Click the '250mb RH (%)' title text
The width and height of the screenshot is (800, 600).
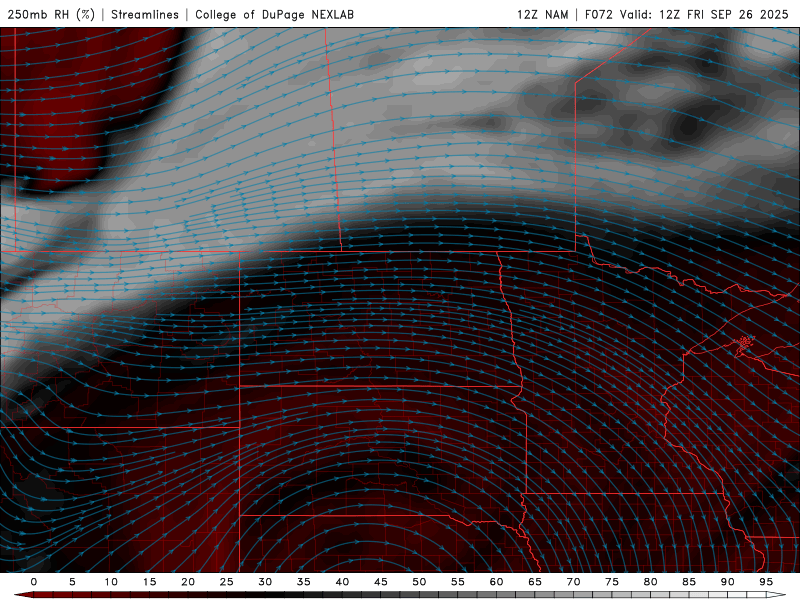click(51, 14)
